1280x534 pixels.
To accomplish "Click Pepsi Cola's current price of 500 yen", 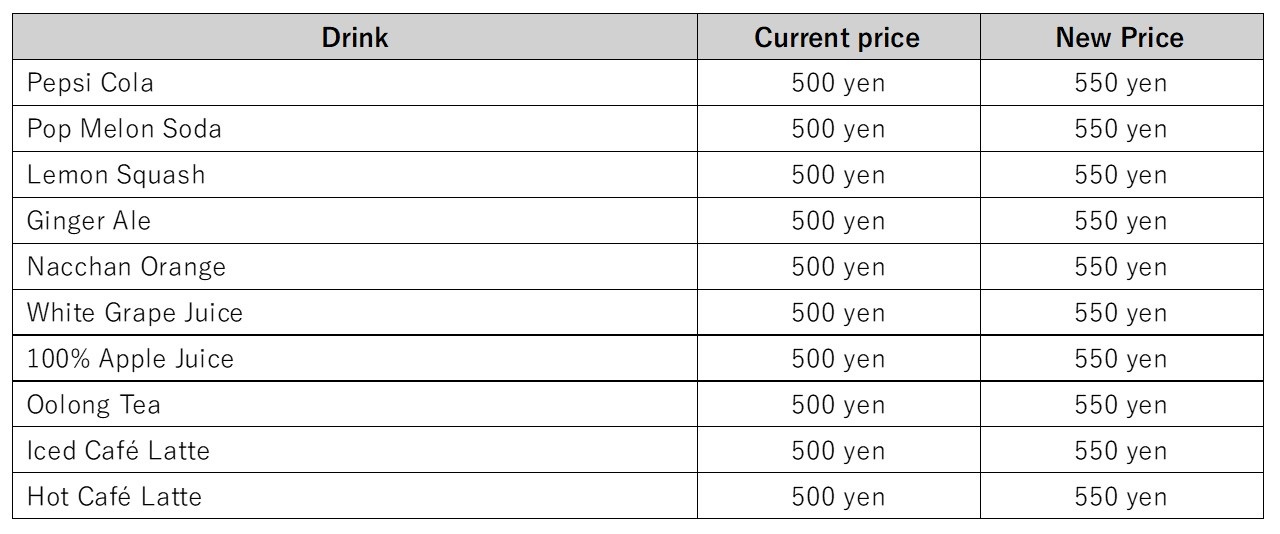I will [838, 83].
